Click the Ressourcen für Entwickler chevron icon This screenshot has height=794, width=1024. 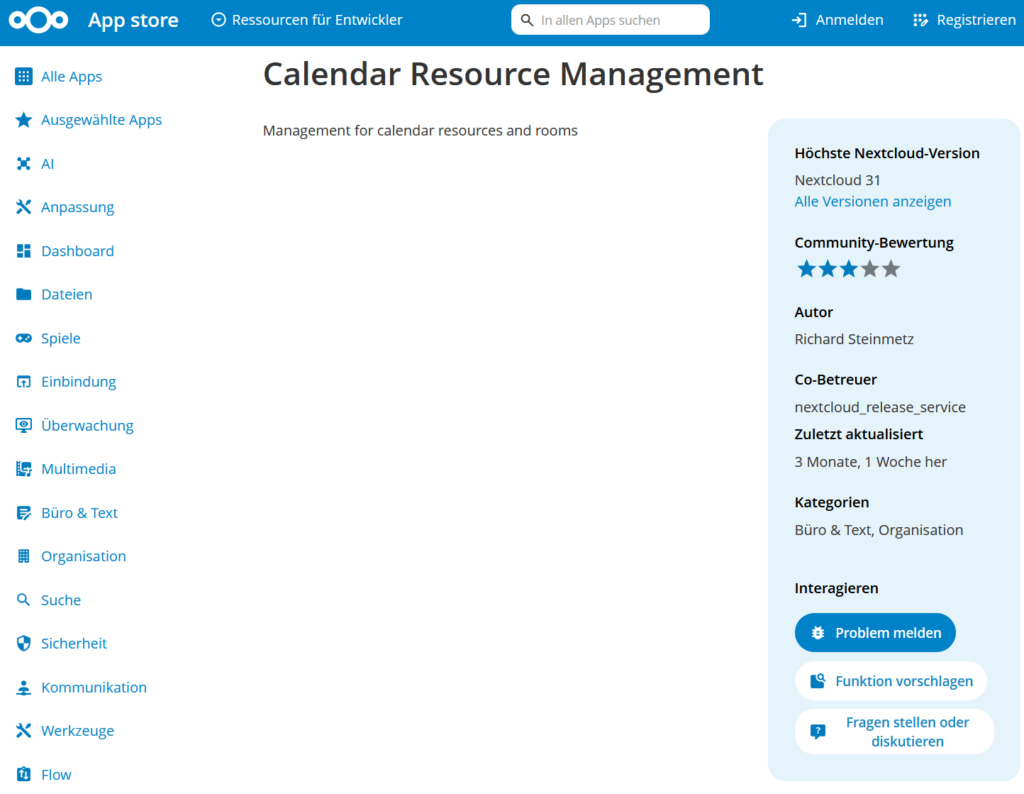coord(219,20)
